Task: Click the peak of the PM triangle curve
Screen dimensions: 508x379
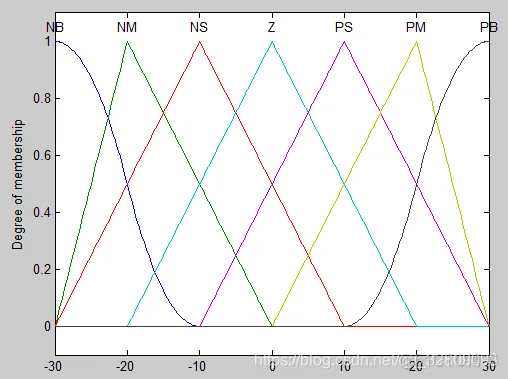Action: pyautogui.click(x=417, y=41)
